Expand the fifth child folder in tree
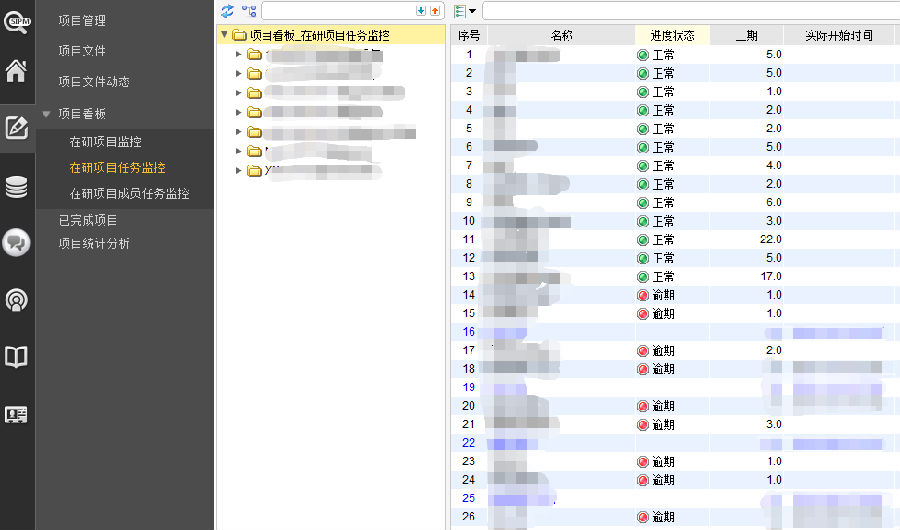Viewport: 900px width, 530px height. (239, 131)
